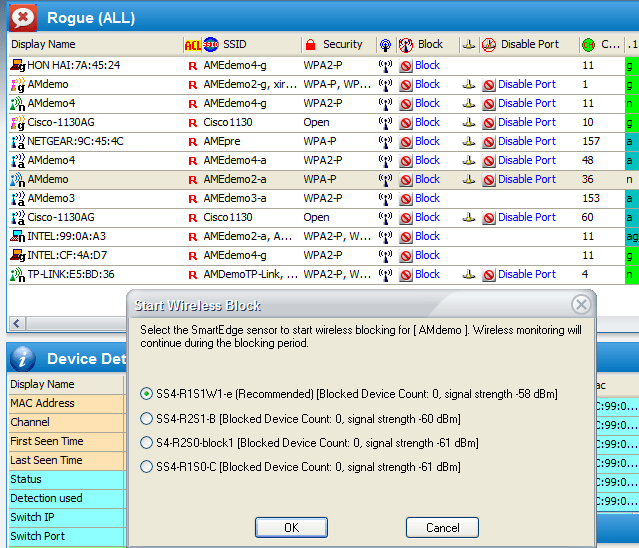Select the First Seen Time row
Viewport: 639px width, 548px height.
tap(66, 441)
